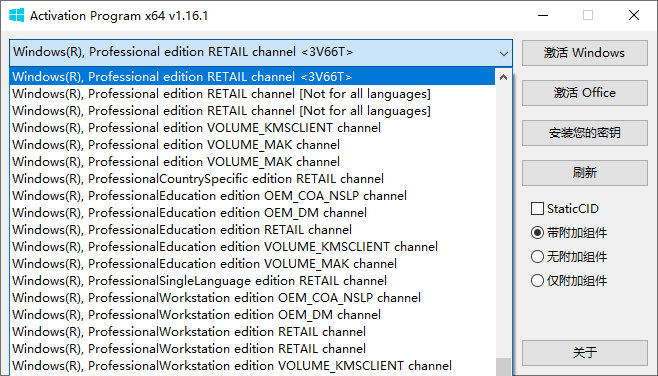Pick ProfessionalWorkstation edition OEM_DM channel
Viewport: 658px width, 376px height.
pos(252,314)
